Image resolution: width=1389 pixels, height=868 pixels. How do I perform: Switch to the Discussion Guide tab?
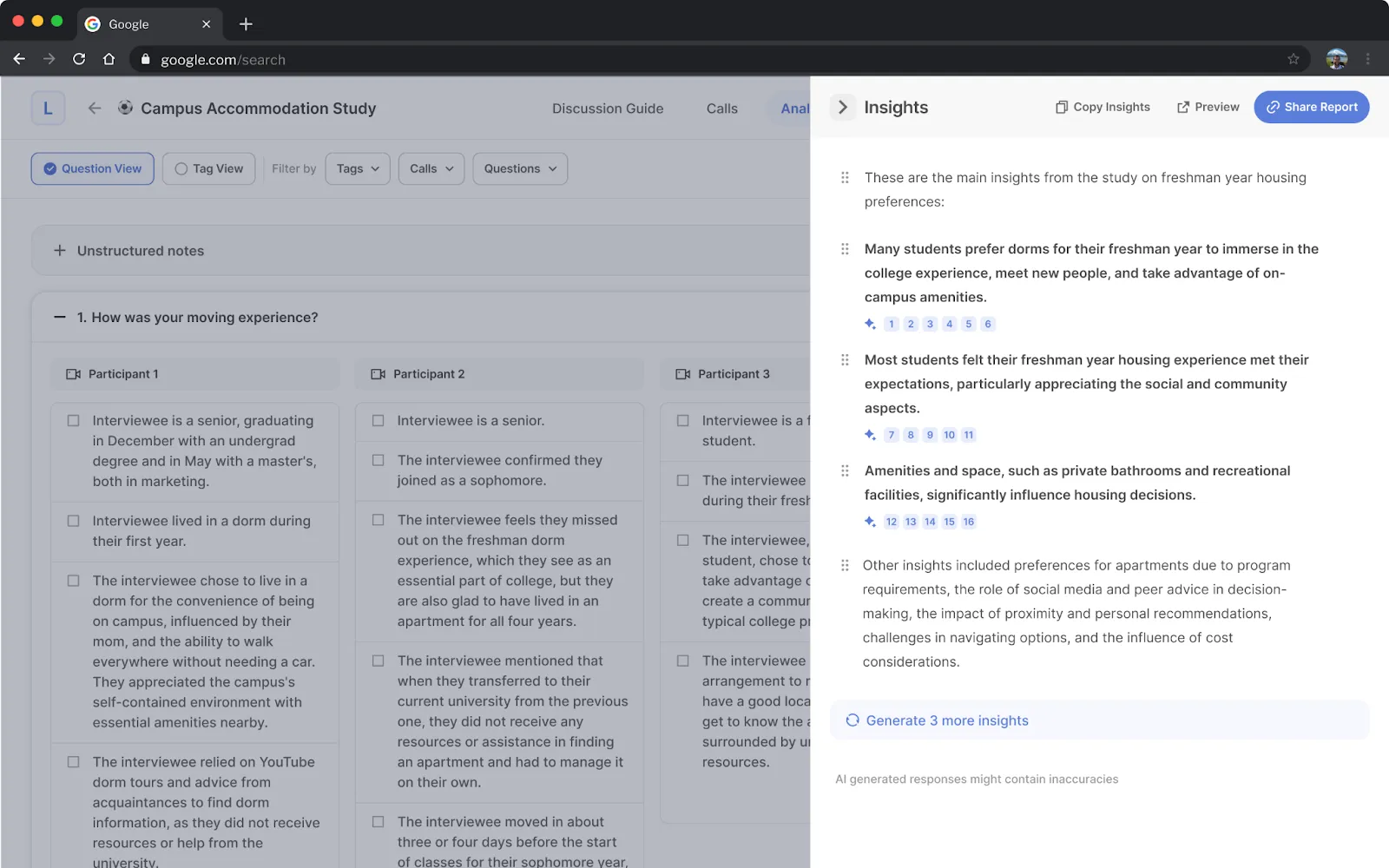[608, 108]
